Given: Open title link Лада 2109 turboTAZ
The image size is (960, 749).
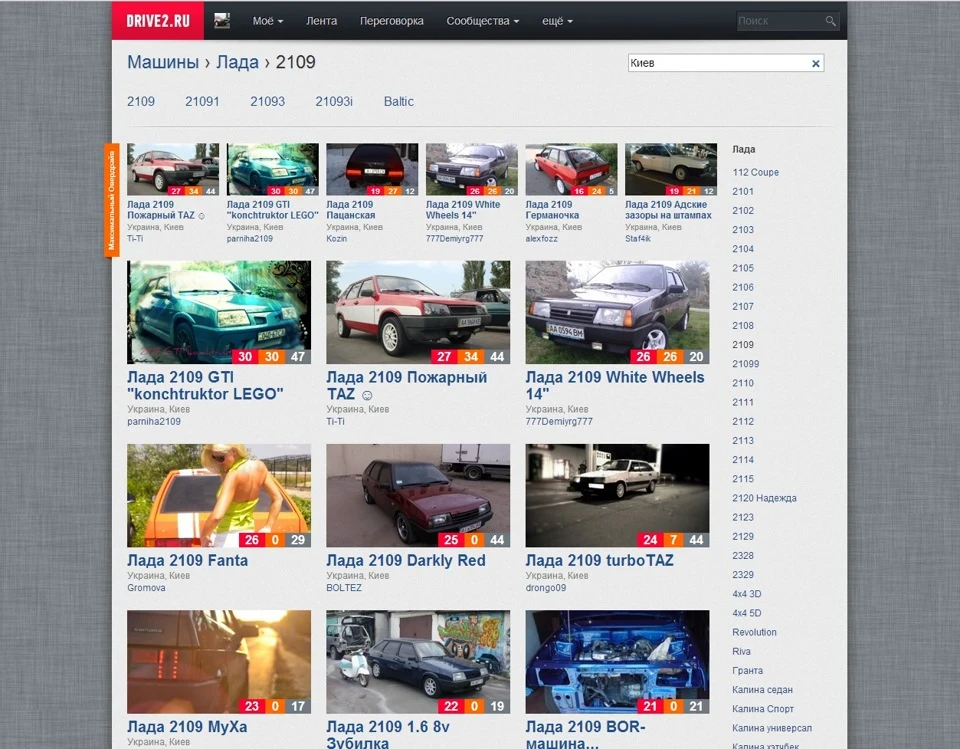Looking at the screenshot, I should (x=599, y=560).
